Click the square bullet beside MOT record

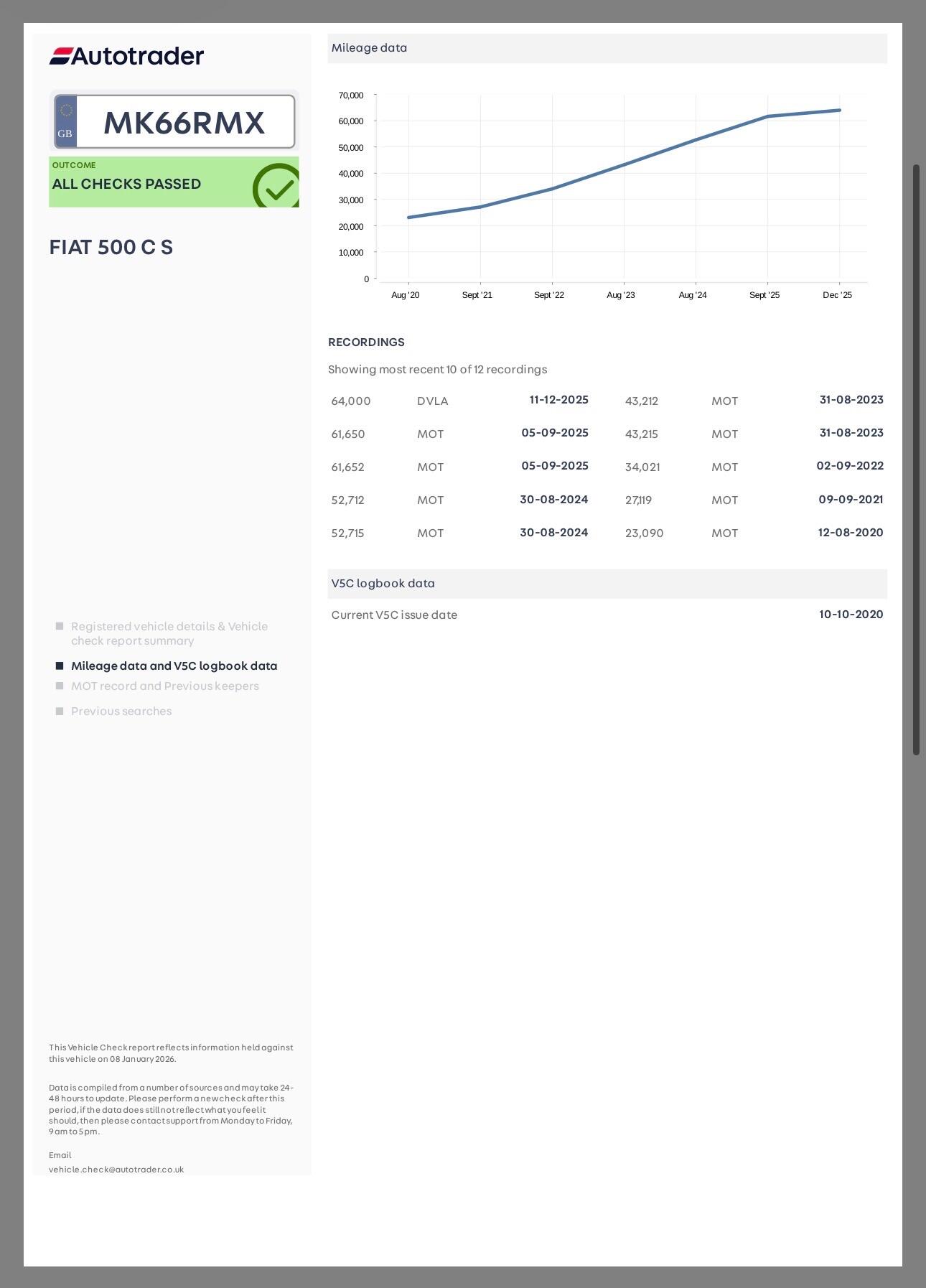[x=60, y=686]
